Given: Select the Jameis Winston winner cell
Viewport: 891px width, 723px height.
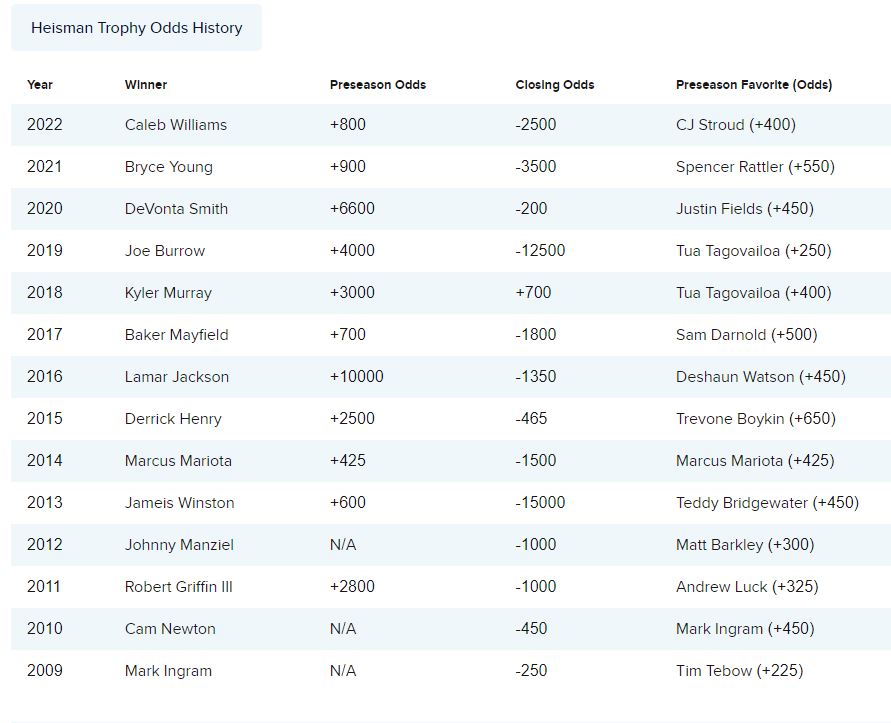Looking at the screenshot, I should [180, 503].
